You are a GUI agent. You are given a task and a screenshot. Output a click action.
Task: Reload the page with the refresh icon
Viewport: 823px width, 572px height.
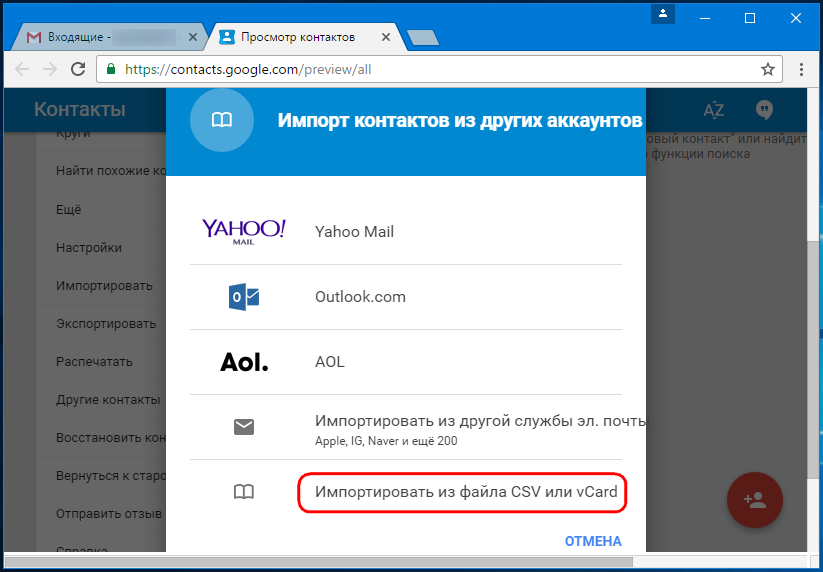pos(78,69)
